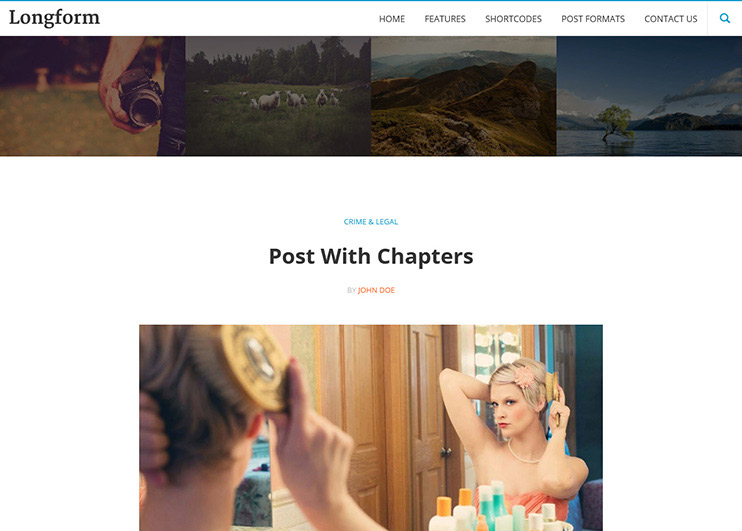The height and width of the screenshot is (531, 742).
Task: Open the Features menu
Action: [x=445, y=19]
